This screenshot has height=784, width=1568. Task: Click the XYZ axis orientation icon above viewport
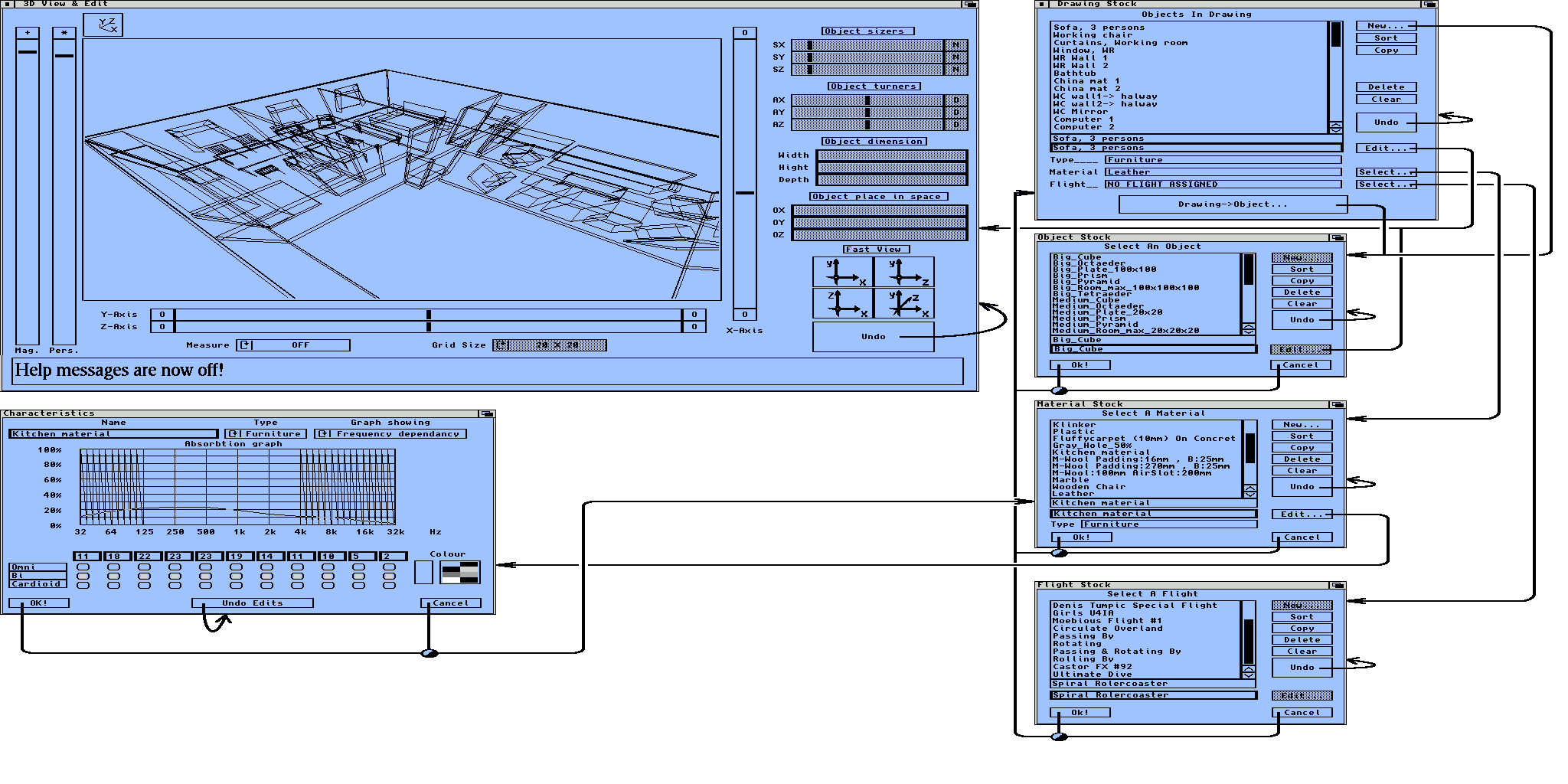click(x=103, y=25)
